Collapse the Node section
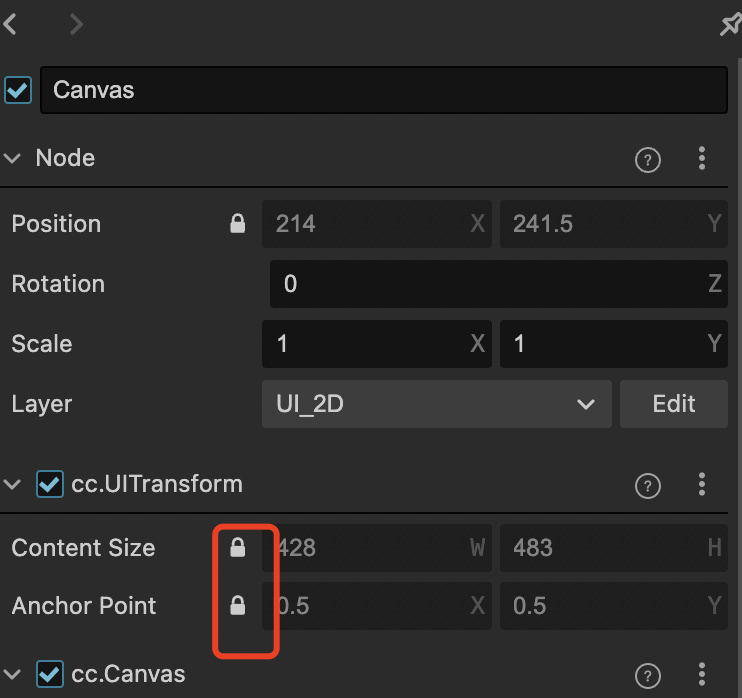This screenshot has width=742, height=698. [x=13, y=158]
